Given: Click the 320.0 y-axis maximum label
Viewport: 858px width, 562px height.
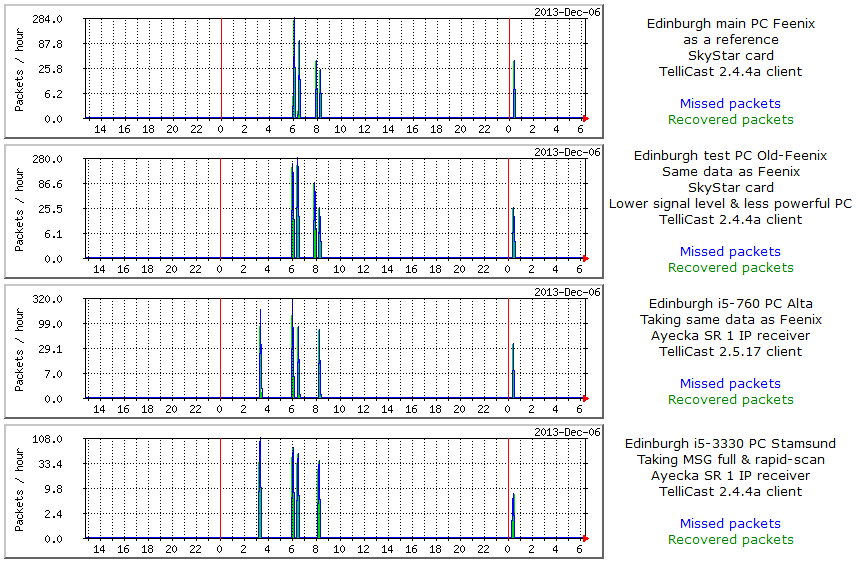Looking at the screenshot, I should point(48,299).
